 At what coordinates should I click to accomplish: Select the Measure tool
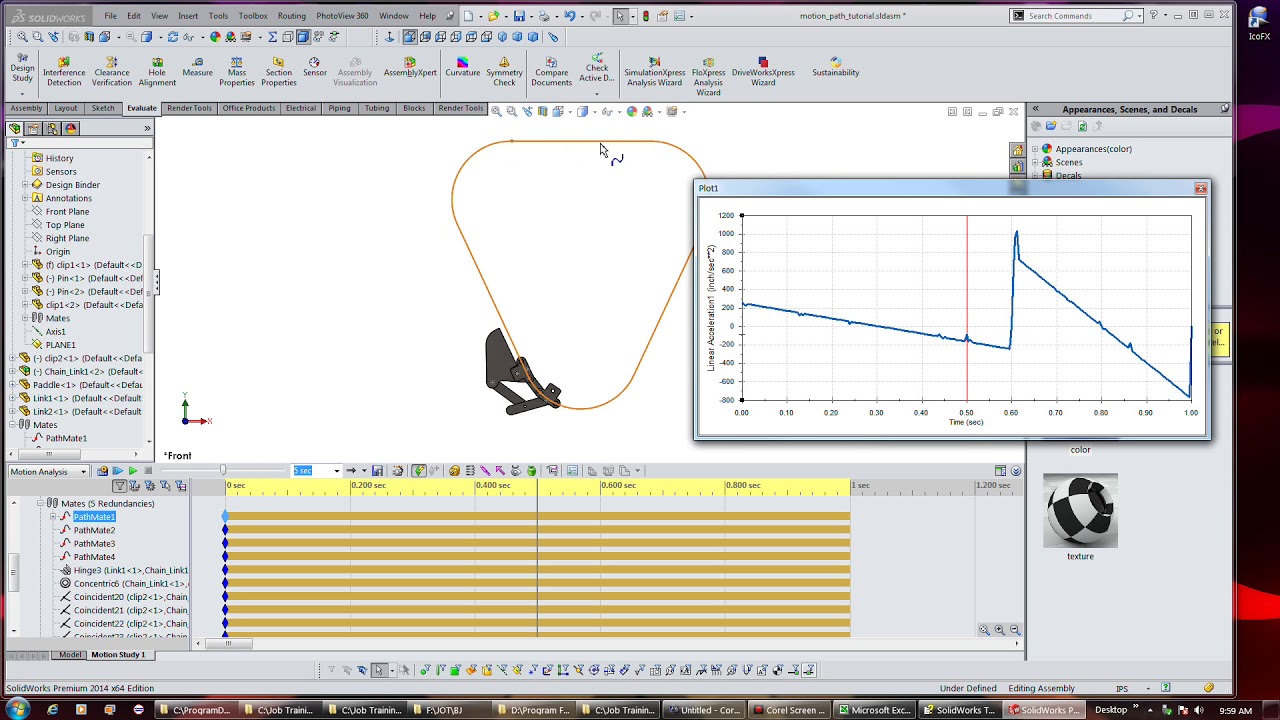(197, 68)
